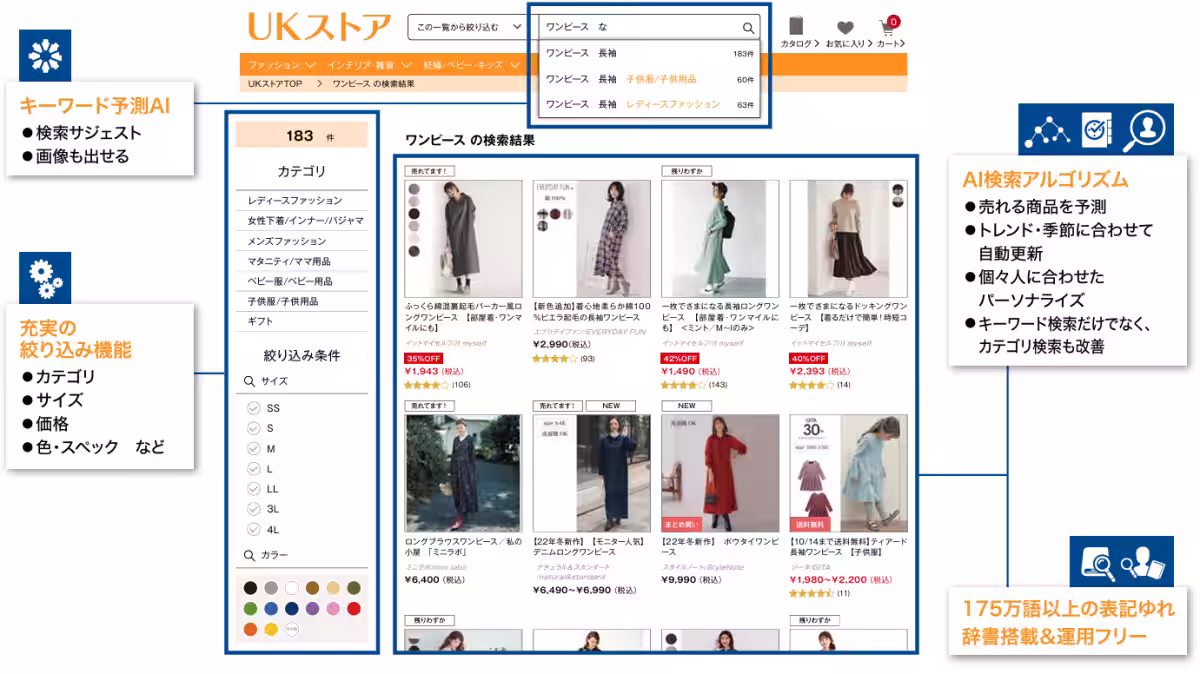Open plaid flannel dress product image
Viewport: 1200px width, 674px height.
(591, 238)
